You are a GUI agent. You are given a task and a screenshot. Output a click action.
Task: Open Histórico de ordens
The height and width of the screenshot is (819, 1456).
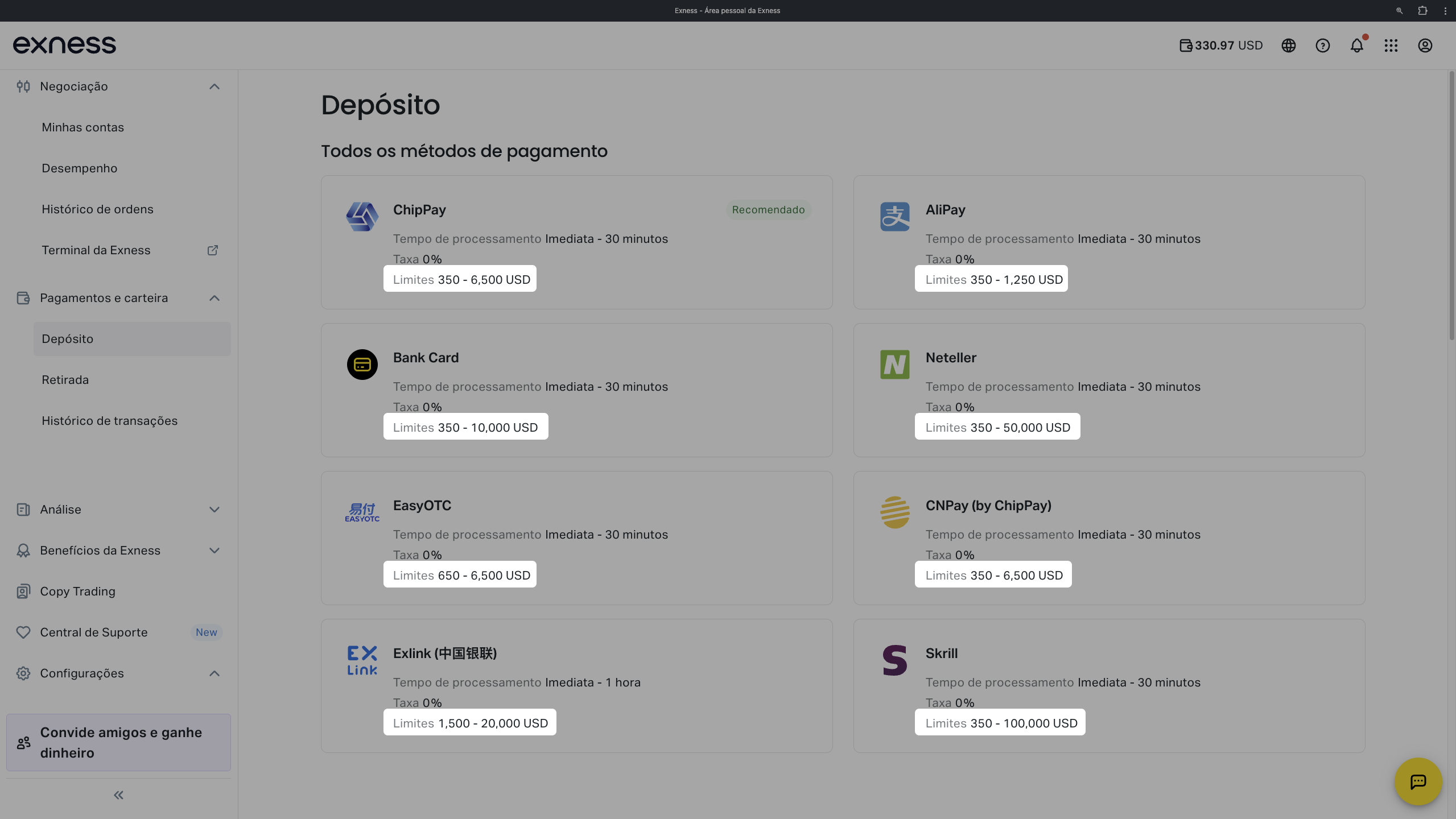click(97, 209)
